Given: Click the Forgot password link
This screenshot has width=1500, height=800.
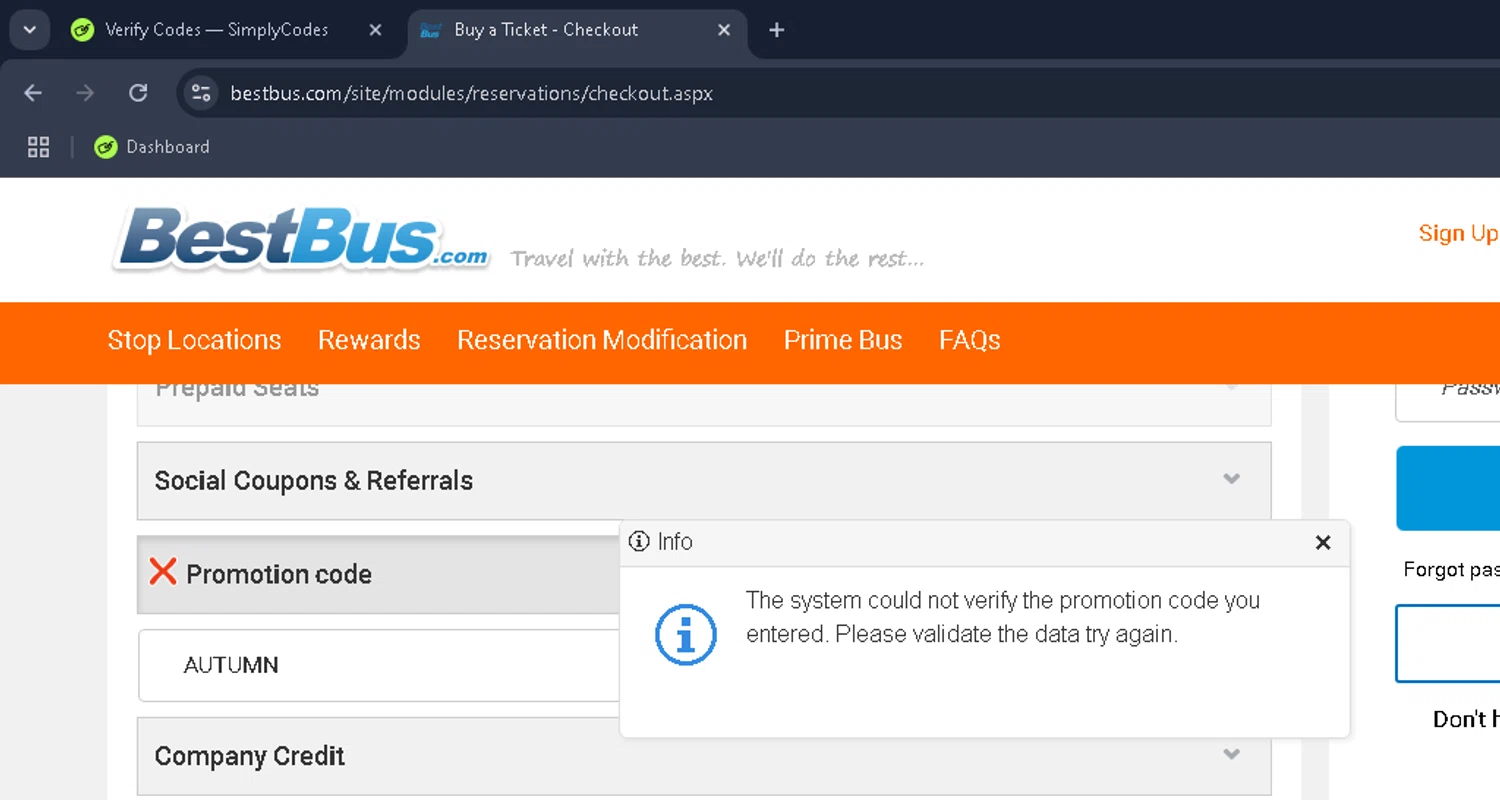Looking at the screenshot, I should 1451,570.
